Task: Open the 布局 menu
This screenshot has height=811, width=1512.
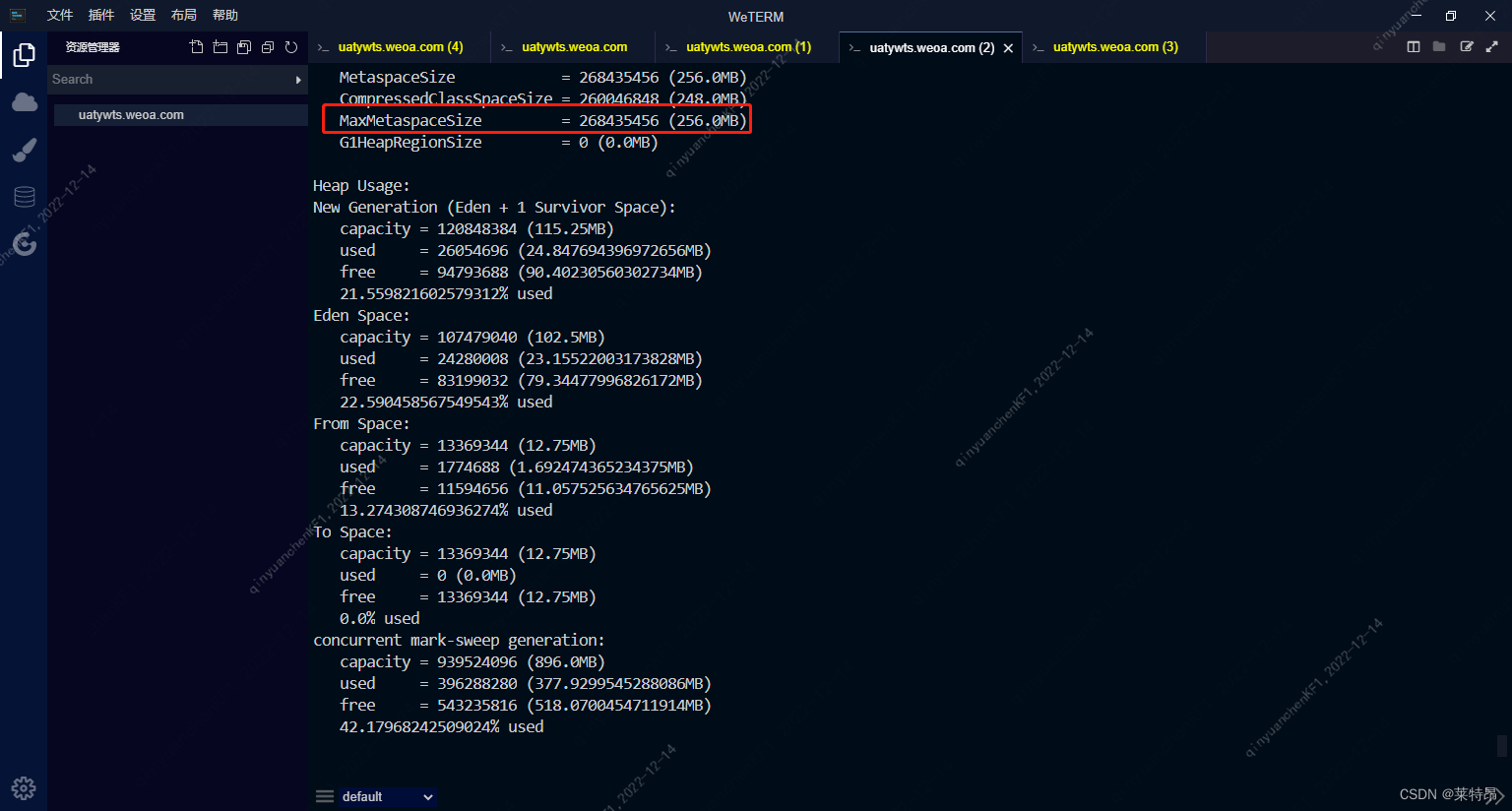Action: (x=184, y=15)
